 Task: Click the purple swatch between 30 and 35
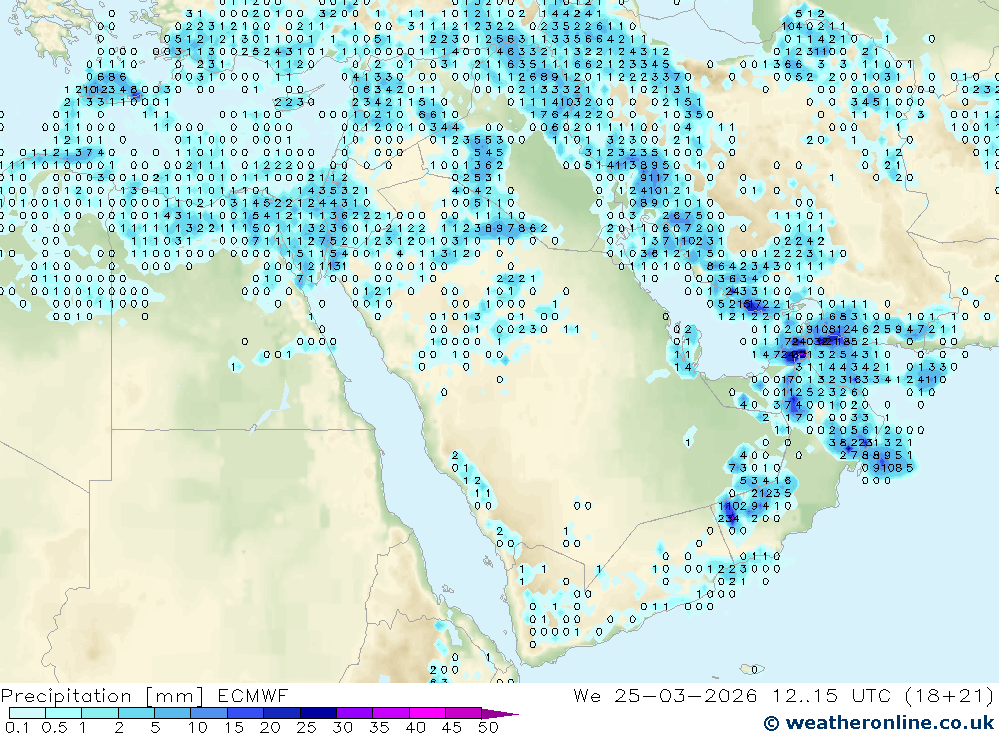[x=355, y=713]
